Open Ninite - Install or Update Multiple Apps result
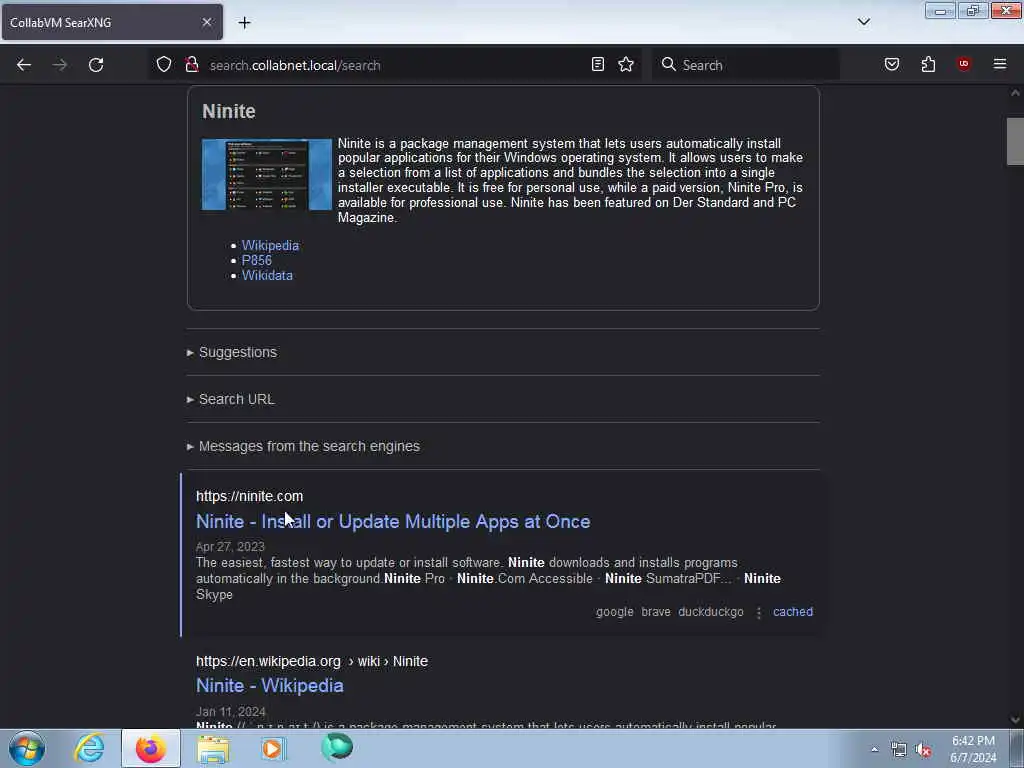Image resolution: width=1024 pixels, height=768 pixels. pyautogui.click(x=392, y=521)
